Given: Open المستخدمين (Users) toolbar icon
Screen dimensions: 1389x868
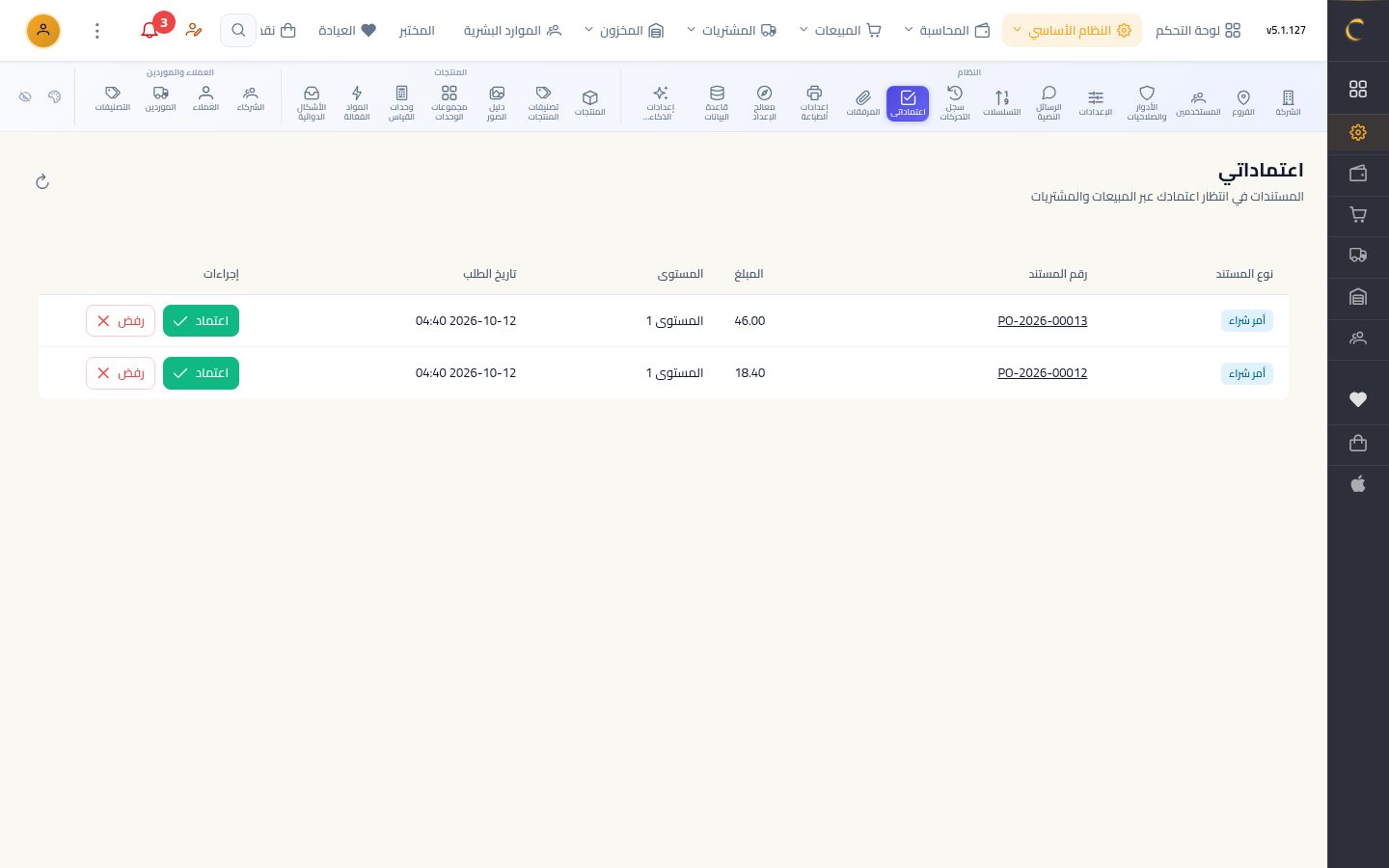Looking at the screenshot, I should coord(1198,102).
